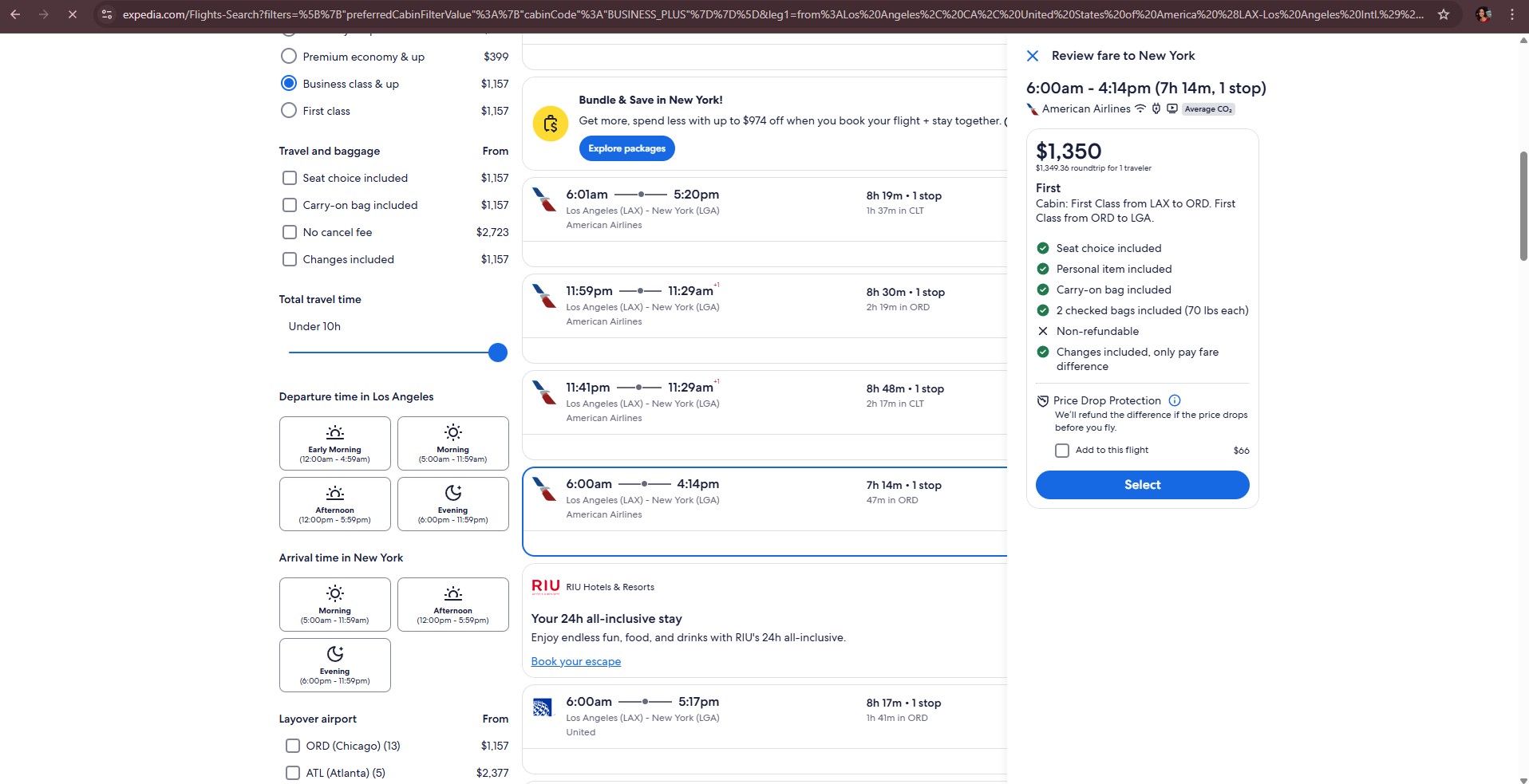Choose Afternoon arrival time in New York
The height and width of the screenshot is (784, 1529).
click(x=453, y=605)
